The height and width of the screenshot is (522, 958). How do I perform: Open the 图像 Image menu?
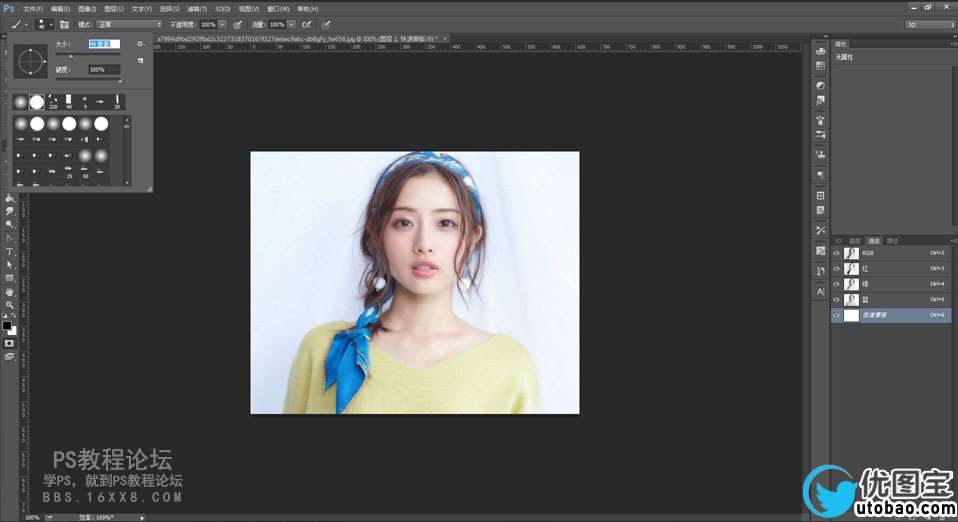coord(87,9)
